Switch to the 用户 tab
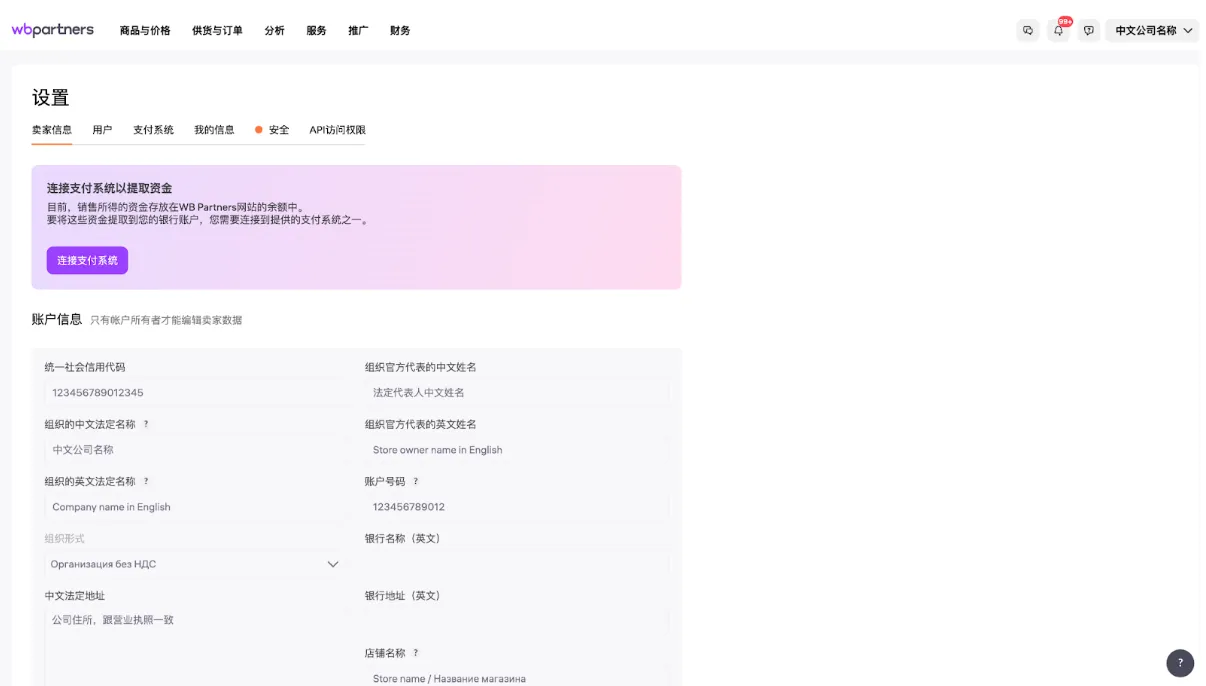The width and height of the screenshot is (1206, 686). [x=102, y=130]
